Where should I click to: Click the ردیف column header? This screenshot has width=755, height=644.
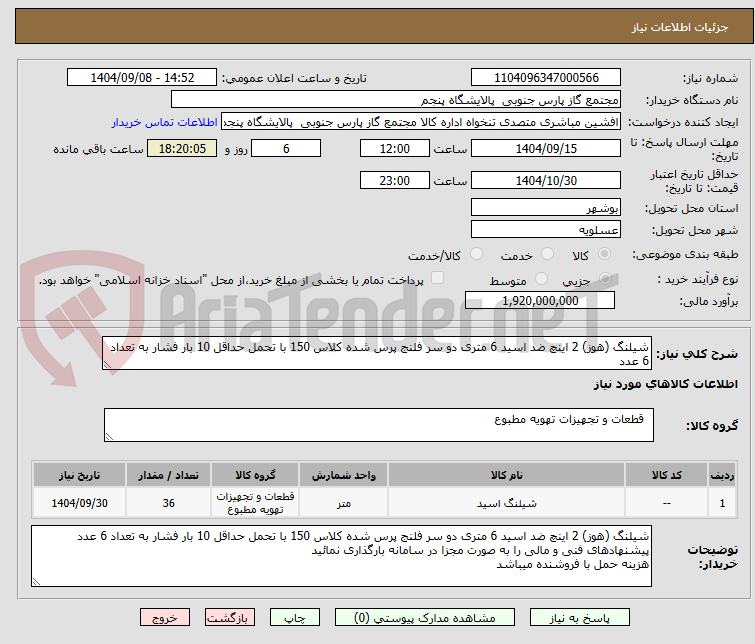click(722, 475)
